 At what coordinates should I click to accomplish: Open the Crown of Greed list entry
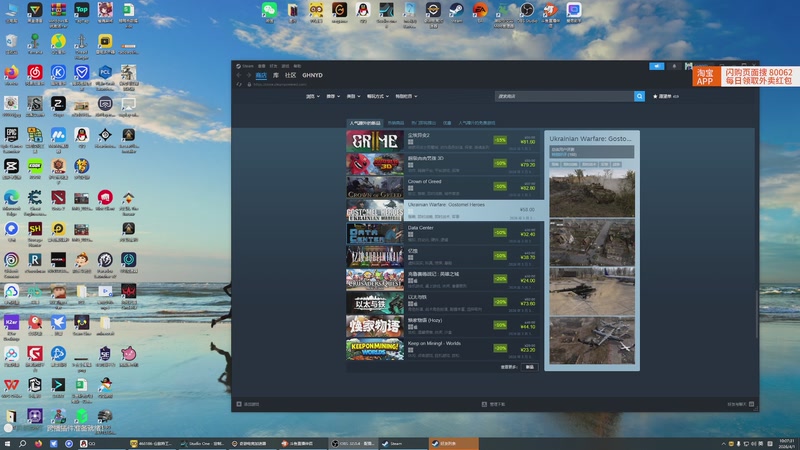[443, 187]
